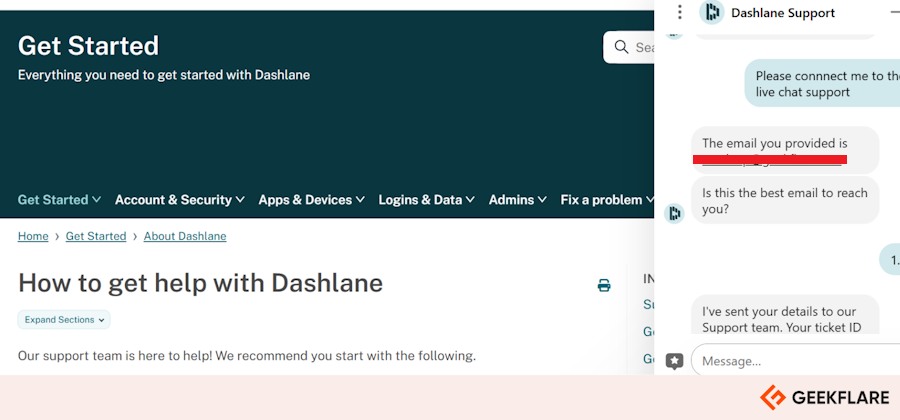Click the 'Everything you need to get started' subtitle
Viewport: 900px width, 420px height.
click(164, 75)
